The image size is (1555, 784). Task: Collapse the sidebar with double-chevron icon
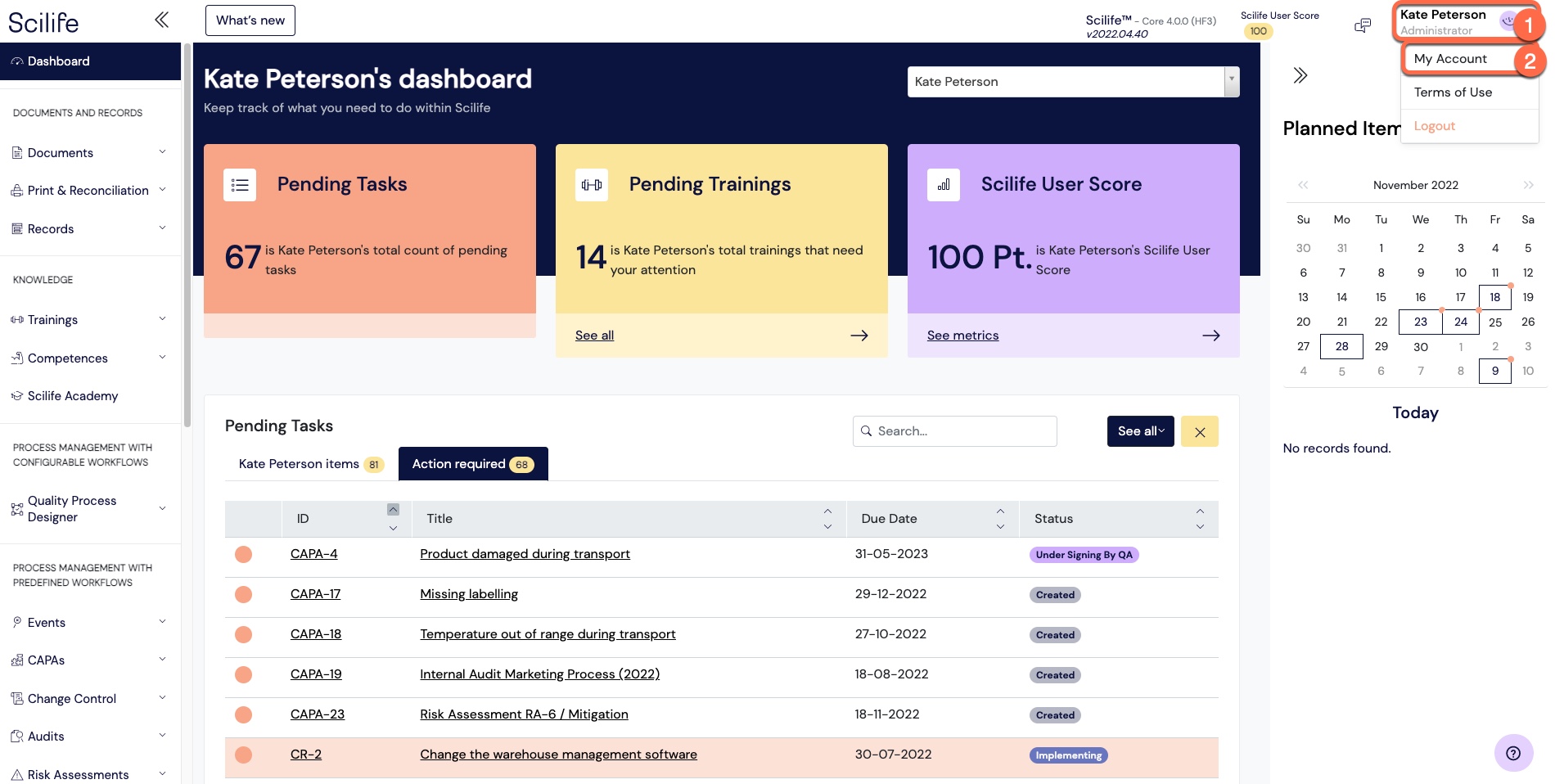click(162, 20)
